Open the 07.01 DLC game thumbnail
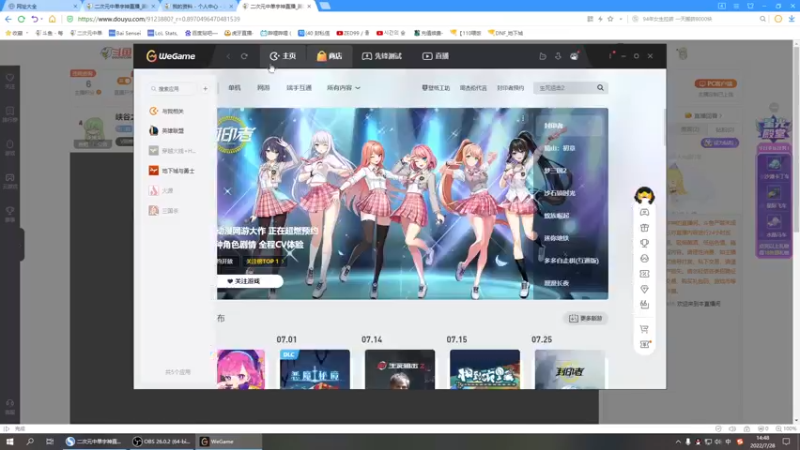This screenshot has width=800, height=450. click(x=315, y=369)
